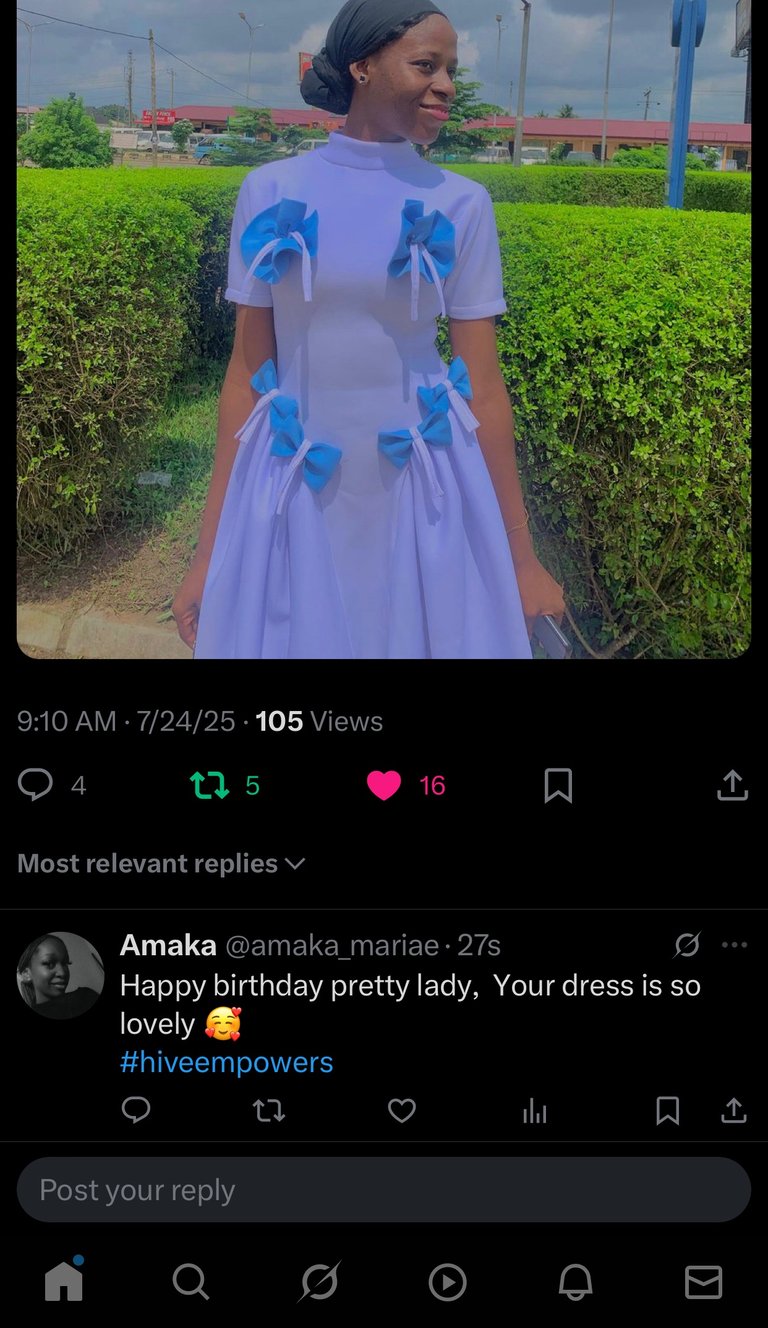View analytics for Amaka's reply
Screen dimensions: 768x1328
point(535,1110)
